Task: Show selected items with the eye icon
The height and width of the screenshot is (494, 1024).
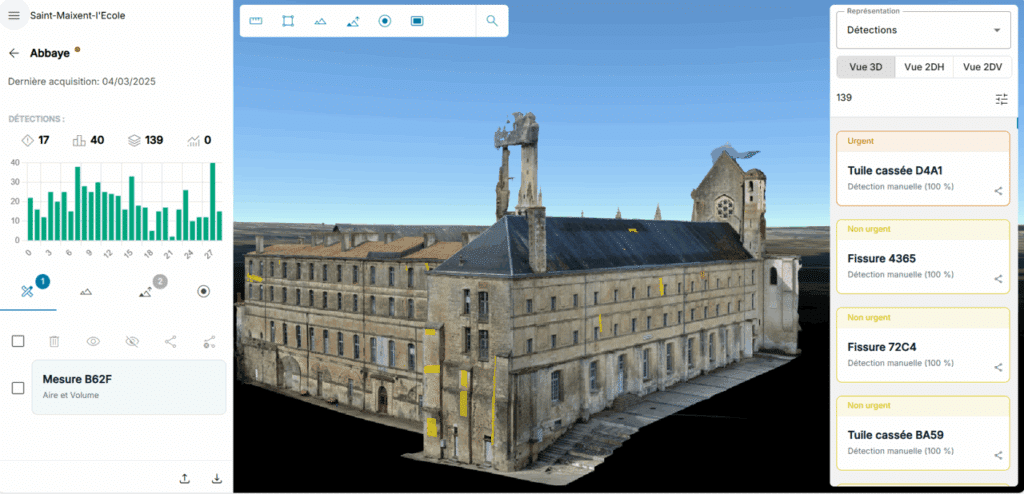Action: point(93,341)
